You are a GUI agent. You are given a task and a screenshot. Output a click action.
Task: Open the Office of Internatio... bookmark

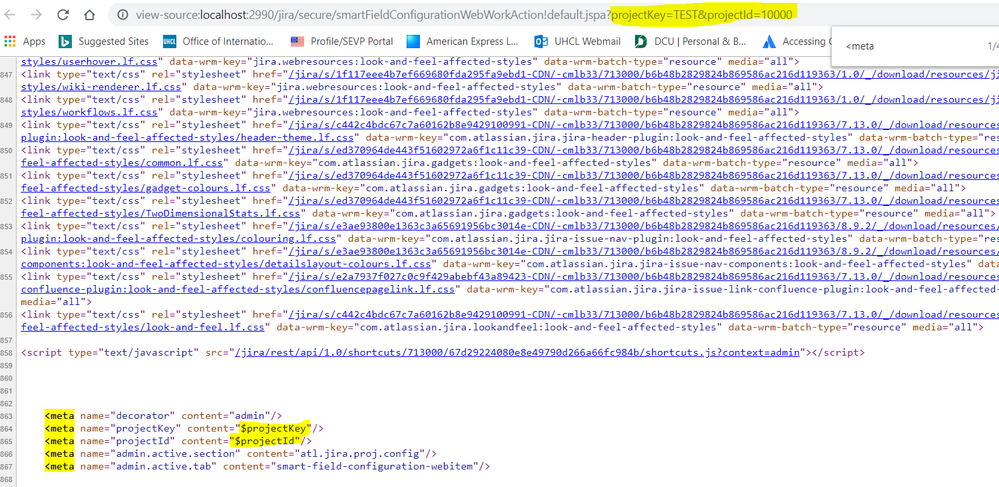pyautogui.click(x=218, y=41)
